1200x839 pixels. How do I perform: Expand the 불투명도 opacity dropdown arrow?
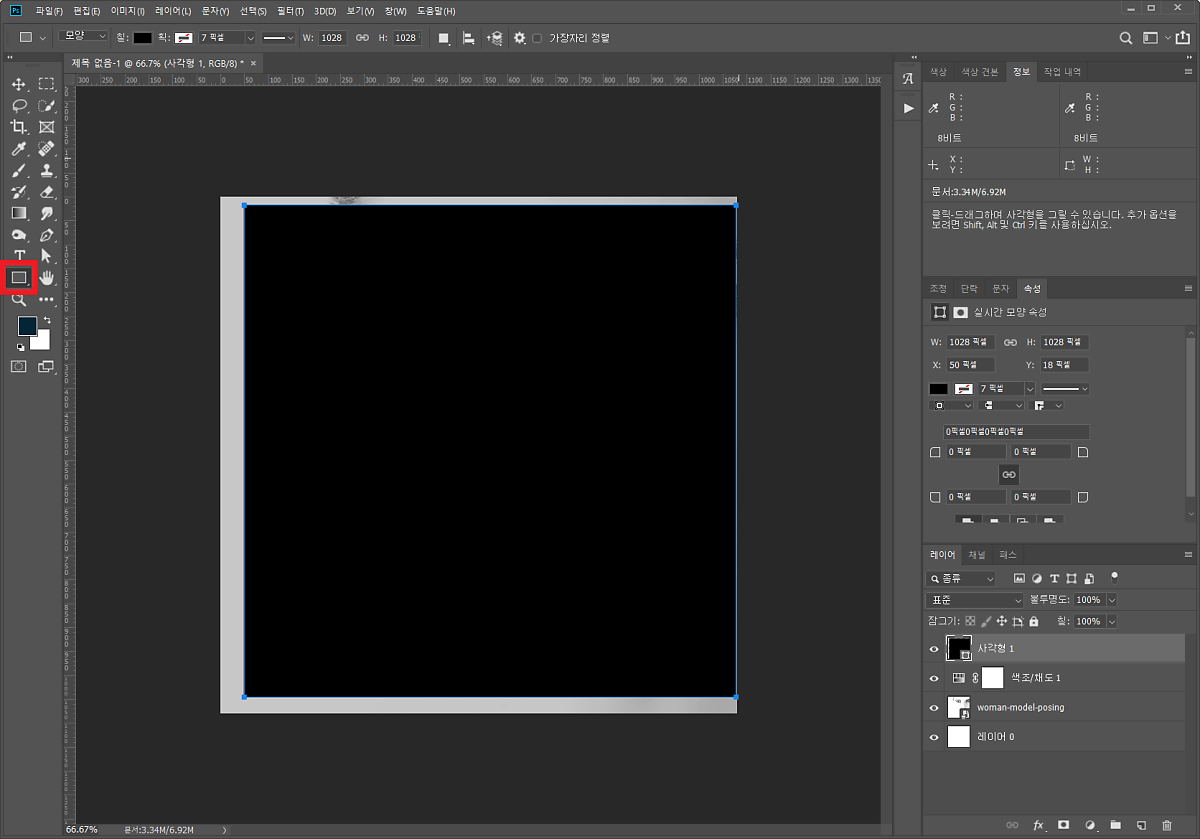1112,600
